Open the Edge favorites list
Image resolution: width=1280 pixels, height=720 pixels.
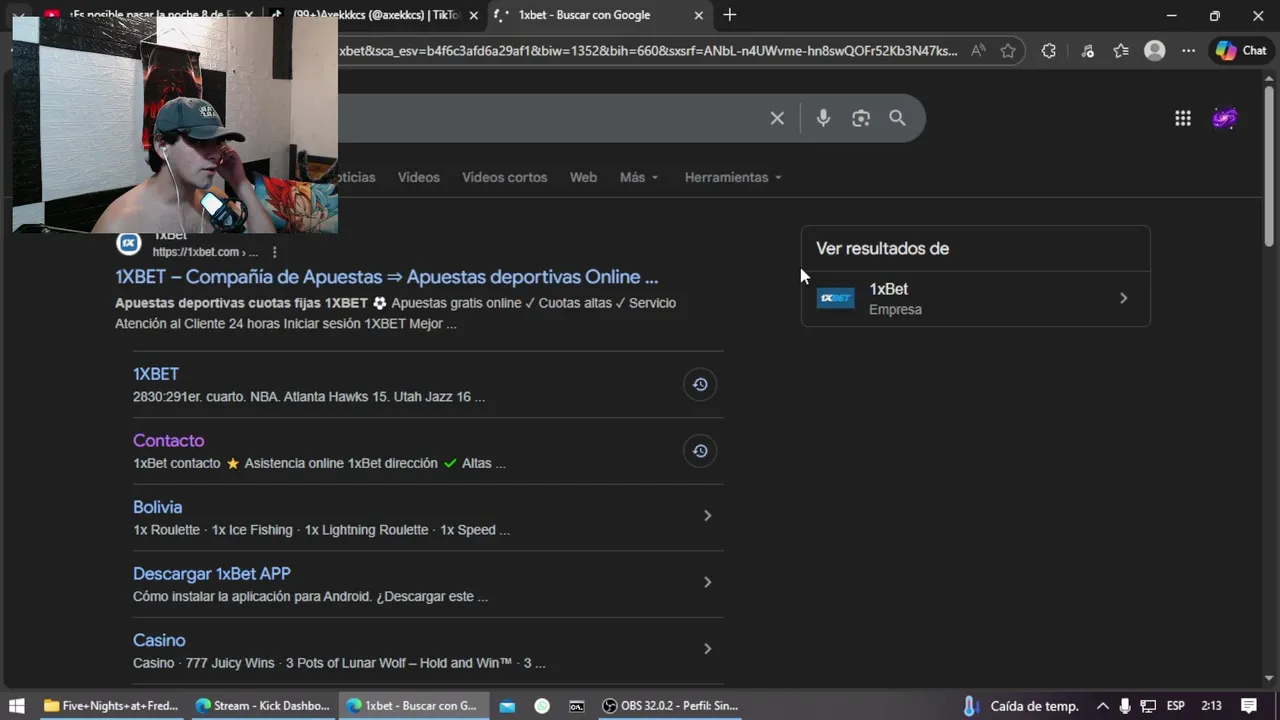point(1121,51)
